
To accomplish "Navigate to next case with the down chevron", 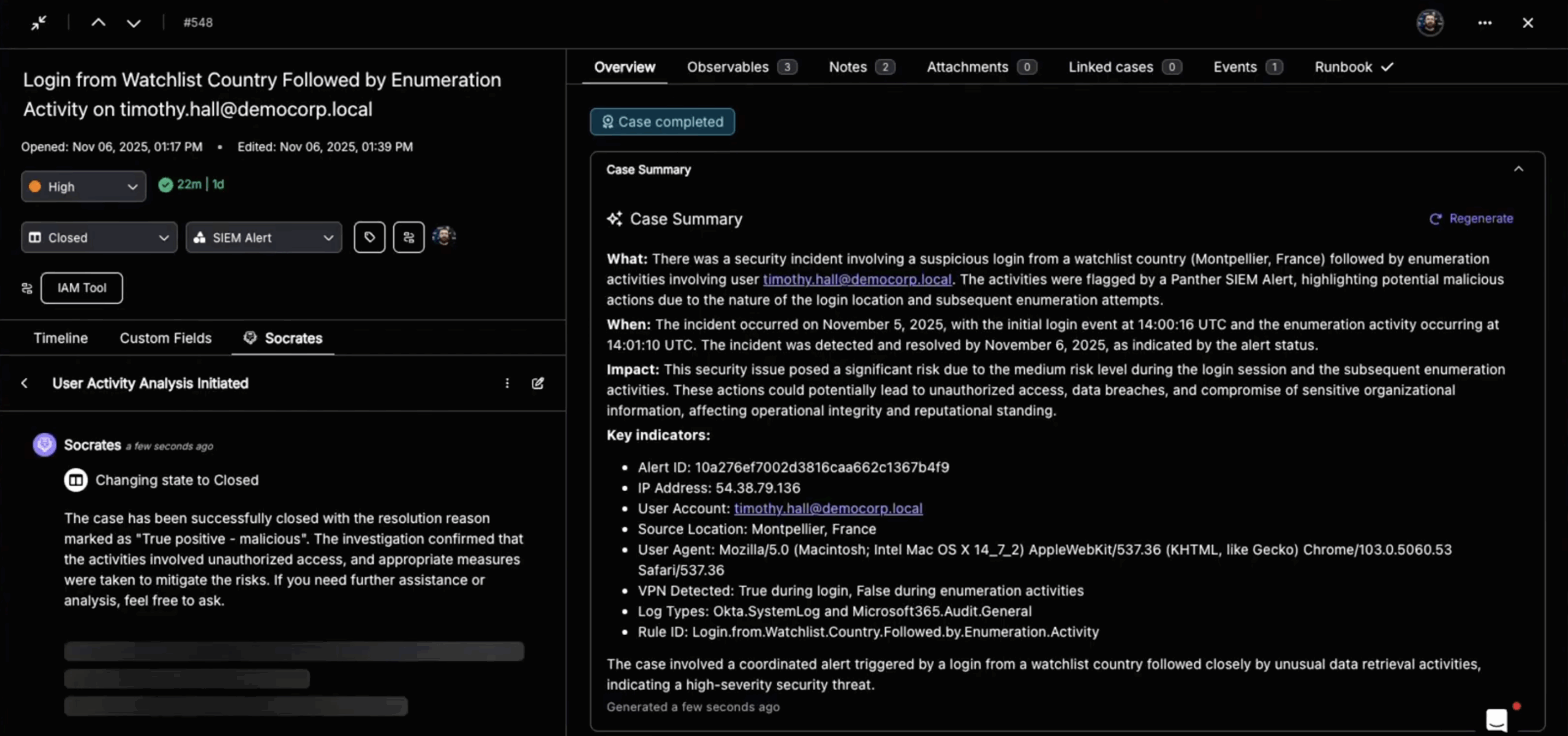I will tap(134, 23).
